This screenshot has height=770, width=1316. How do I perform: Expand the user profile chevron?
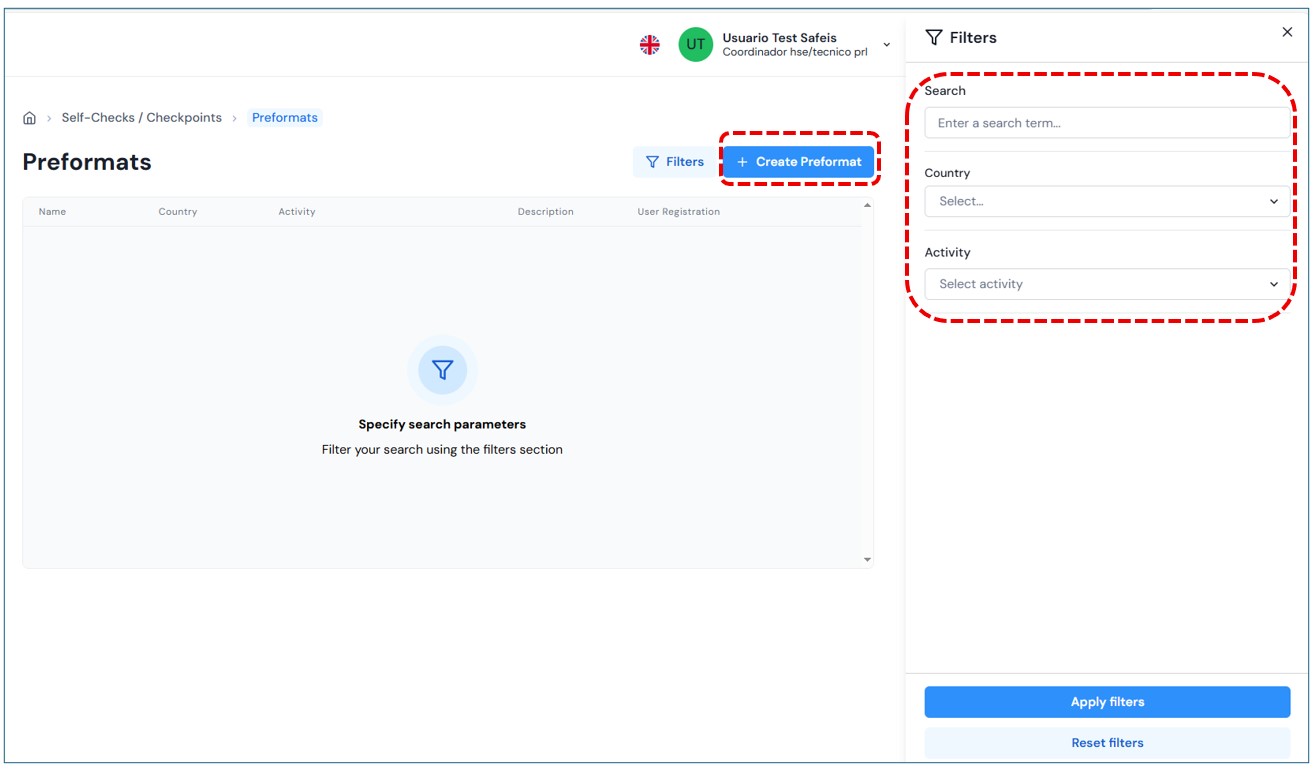[886, 45]
